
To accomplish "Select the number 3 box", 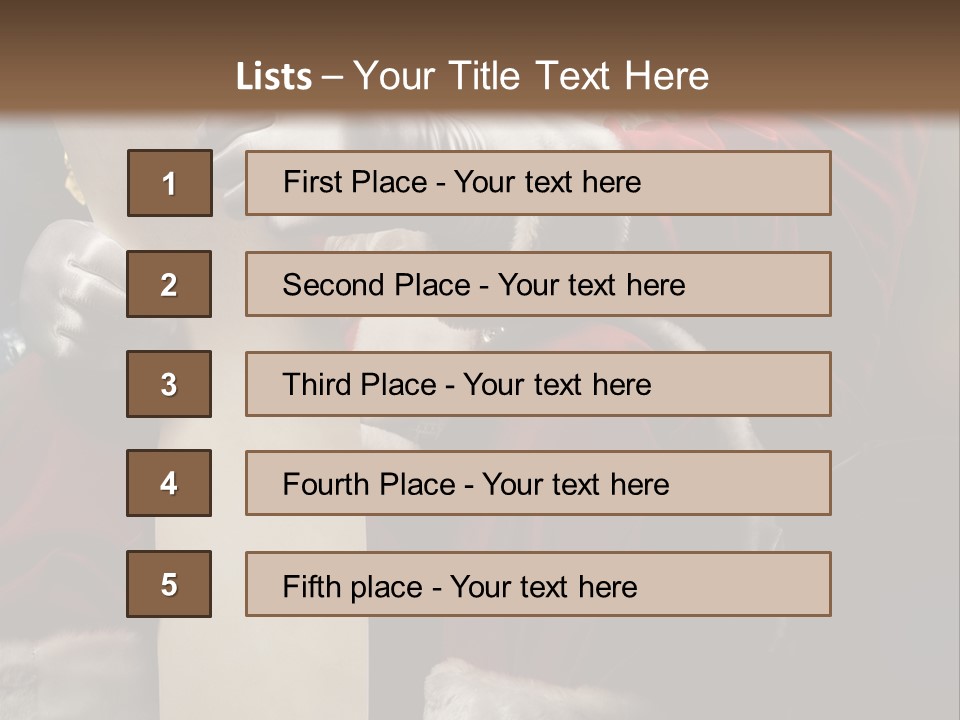I will 169,384.
